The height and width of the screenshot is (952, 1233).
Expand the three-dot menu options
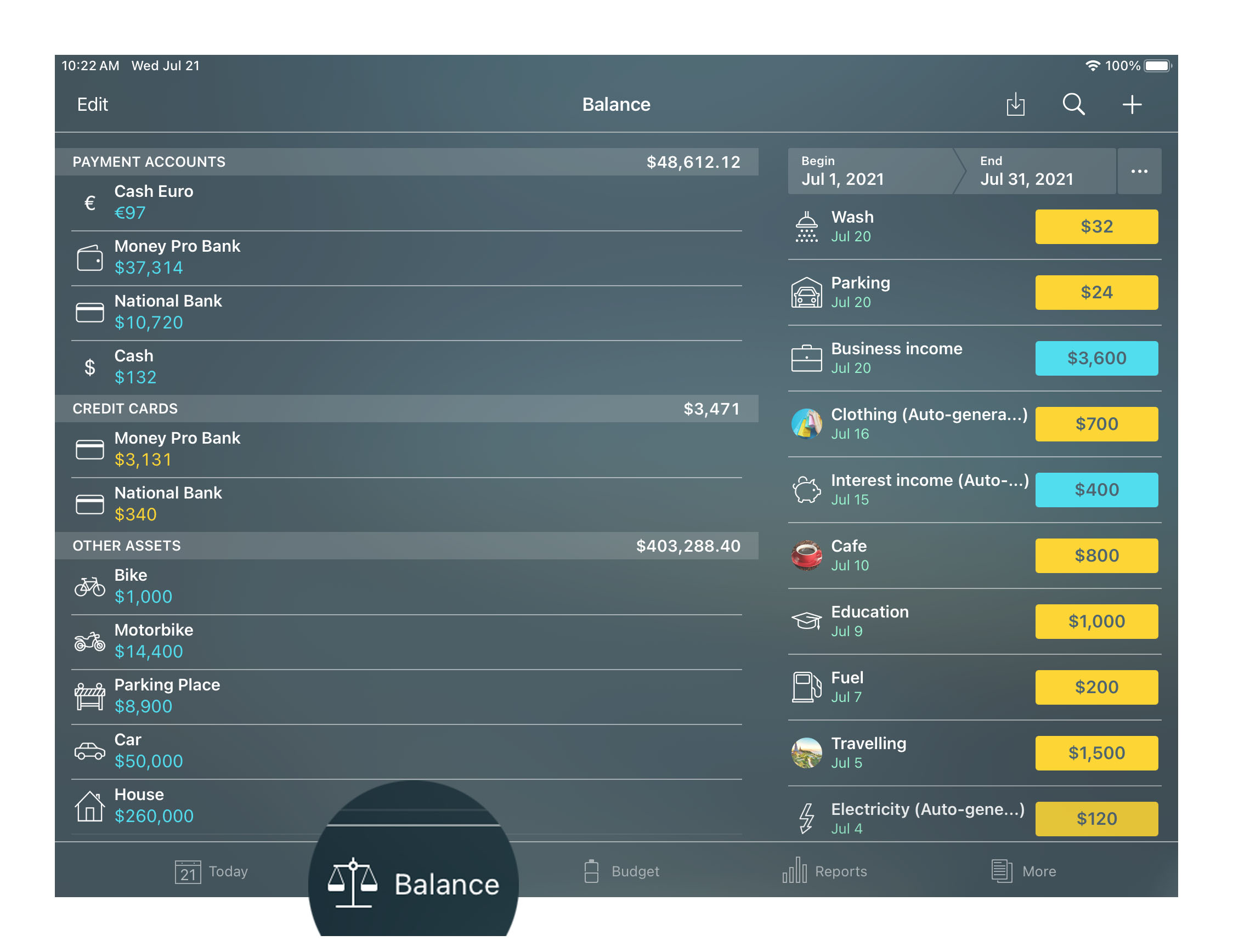(x=1138, y=171)
